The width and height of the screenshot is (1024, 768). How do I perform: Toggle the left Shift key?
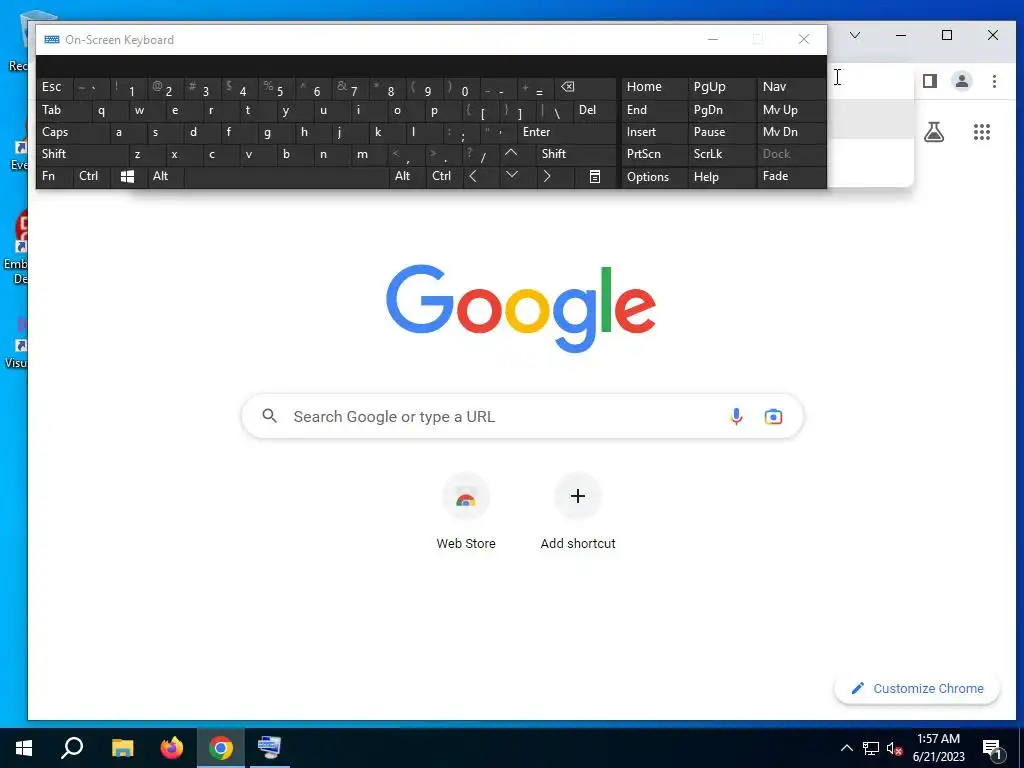[x=82, y=154]
